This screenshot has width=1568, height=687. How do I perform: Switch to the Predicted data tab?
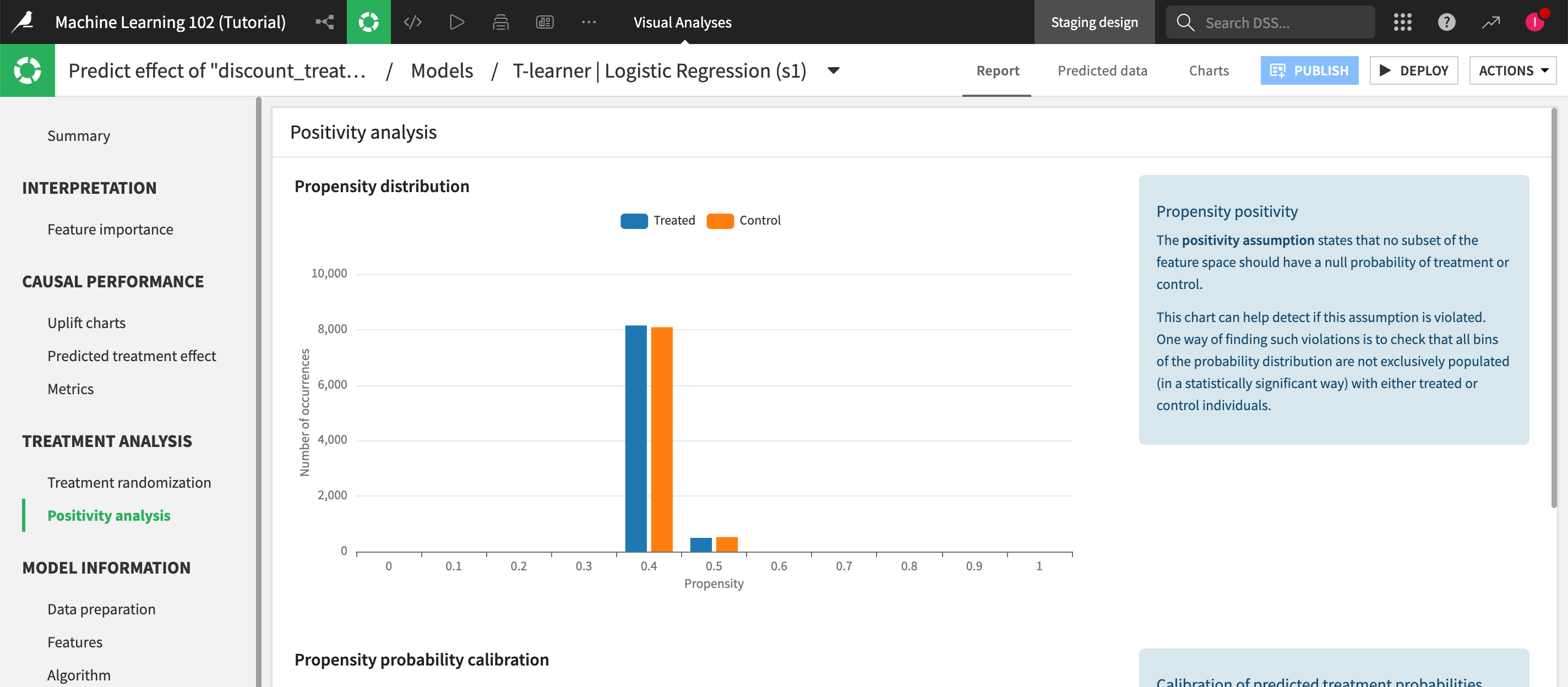(x=1102, y=70)
